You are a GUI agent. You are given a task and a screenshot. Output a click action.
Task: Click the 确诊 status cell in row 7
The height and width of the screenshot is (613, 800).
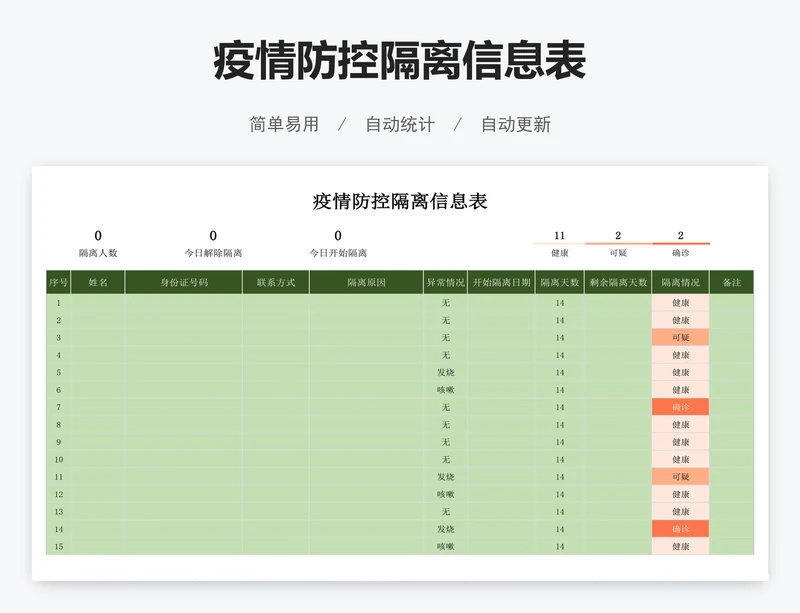click(681, 407)
